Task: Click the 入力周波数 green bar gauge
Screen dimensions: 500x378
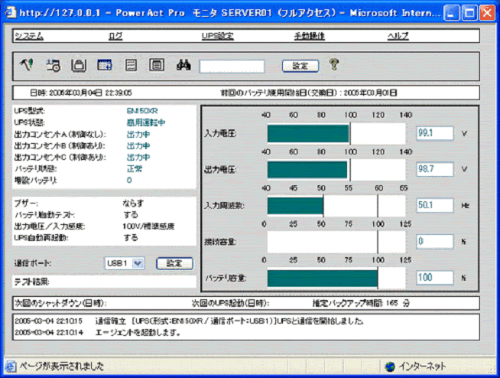Action: pyautogui.click(x=295, y=206)
